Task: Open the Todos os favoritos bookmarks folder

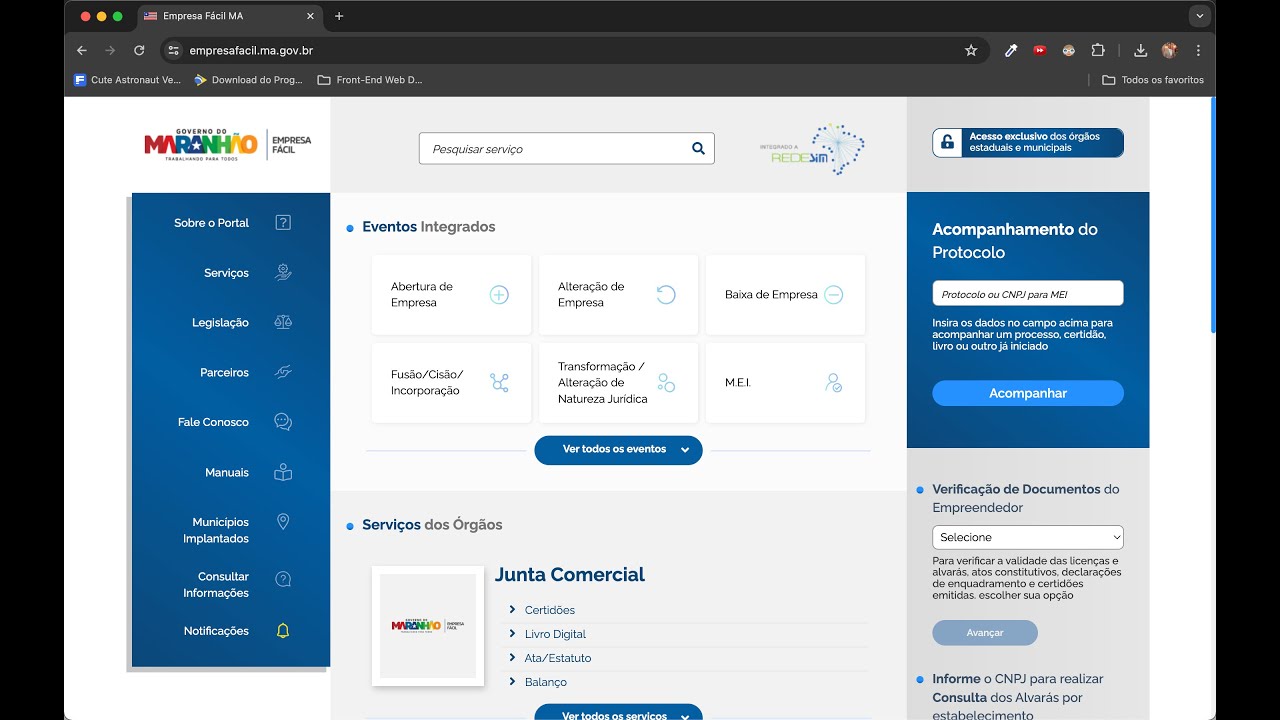Action: 1153,80
